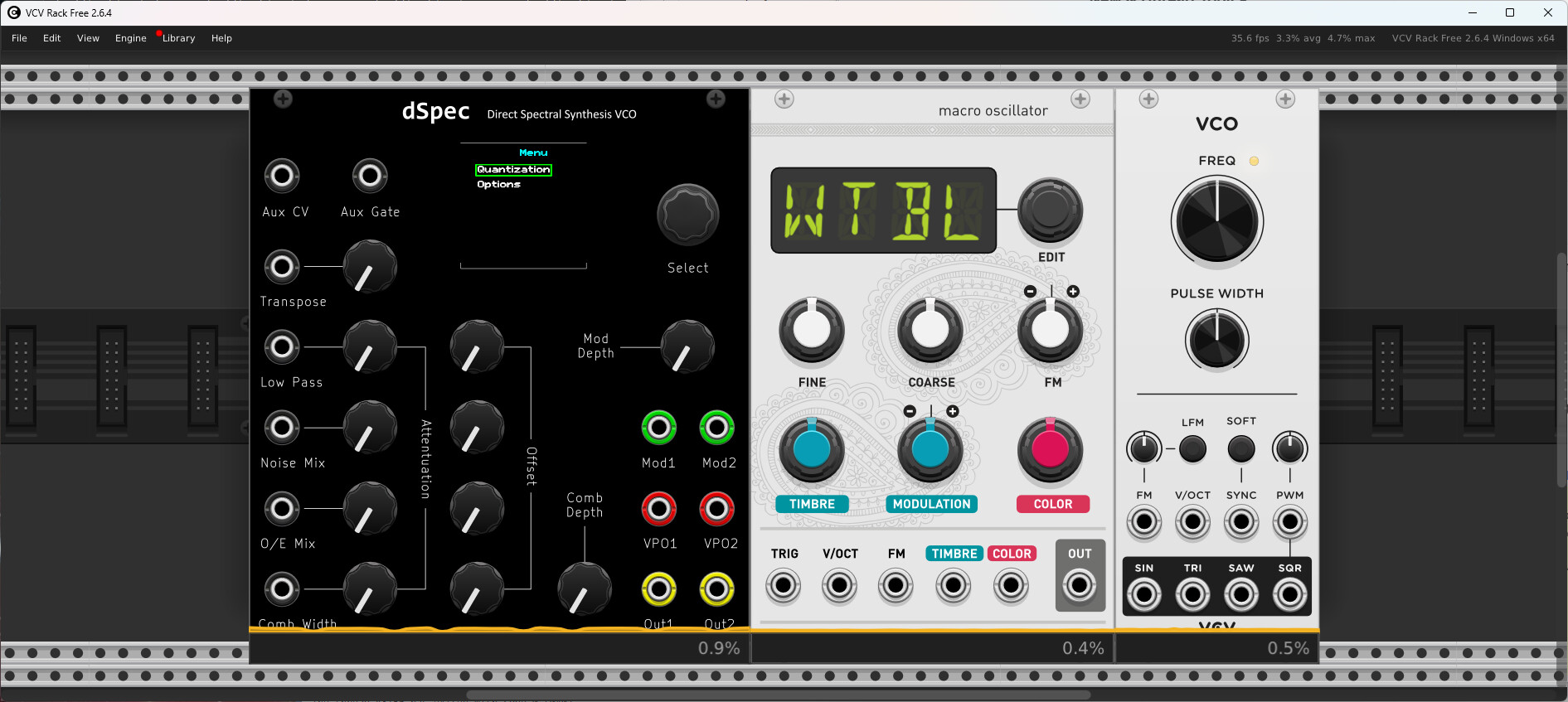
Task: Click the yellow Out1 jack
Action: coord(659,589)
